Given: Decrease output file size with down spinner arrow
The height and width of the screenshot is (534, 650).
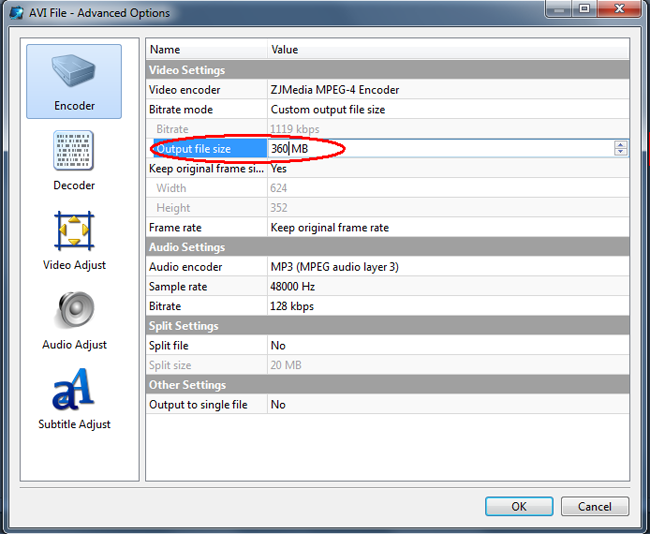Looking at the screenshot, I should [621, 152].
